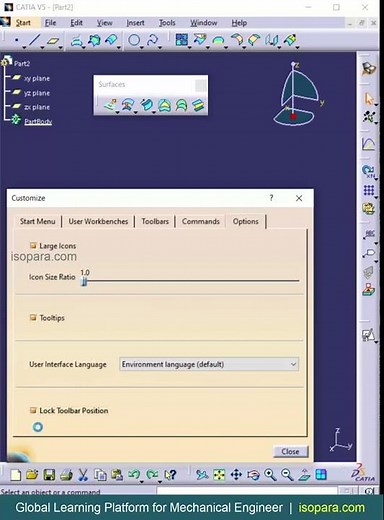Select the Spline curve tool next to Circle
This screenshot has width=384, height=520.
pos(152,40)
